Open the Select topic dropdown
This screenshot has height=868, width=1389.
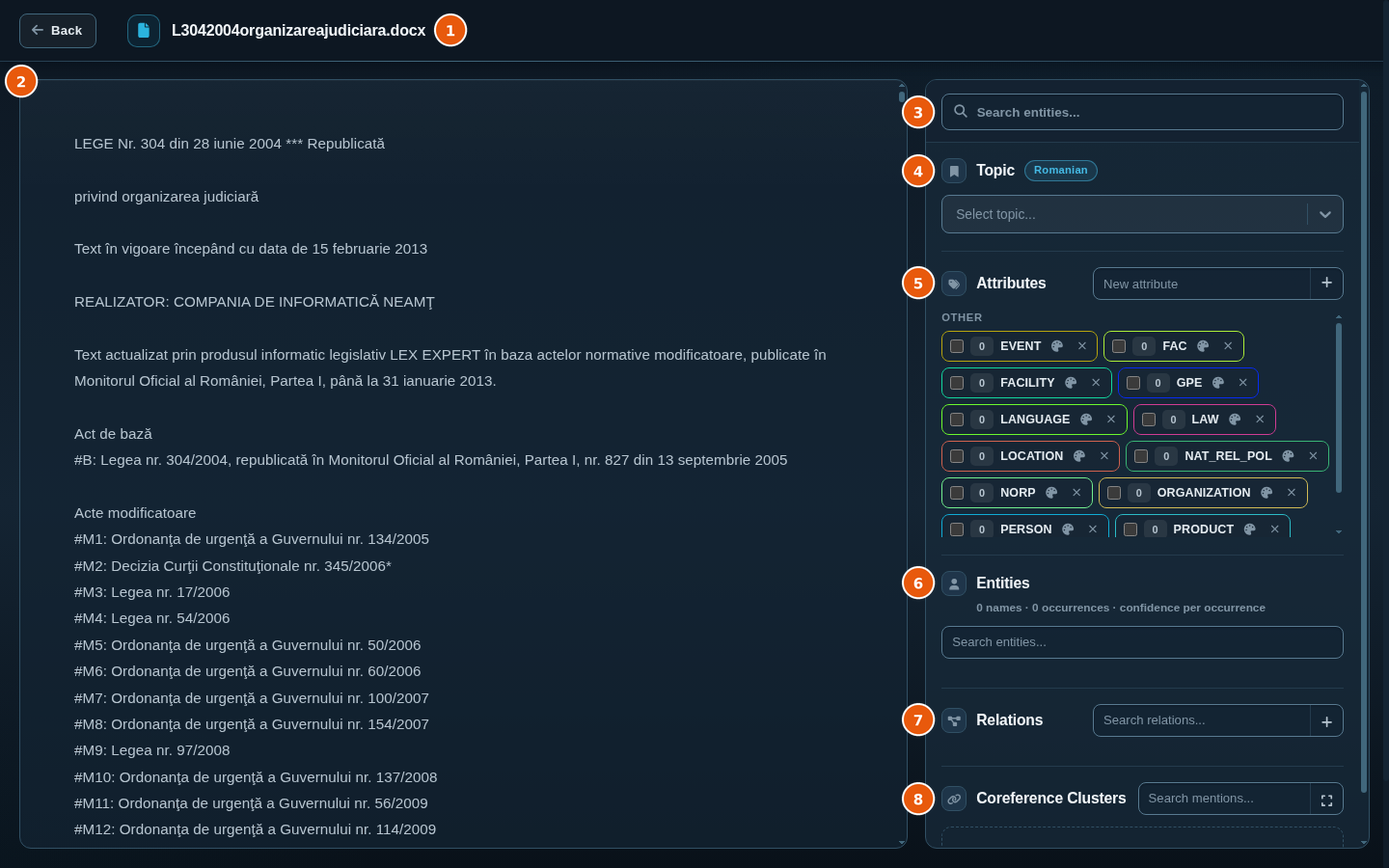coord(1142,214)
